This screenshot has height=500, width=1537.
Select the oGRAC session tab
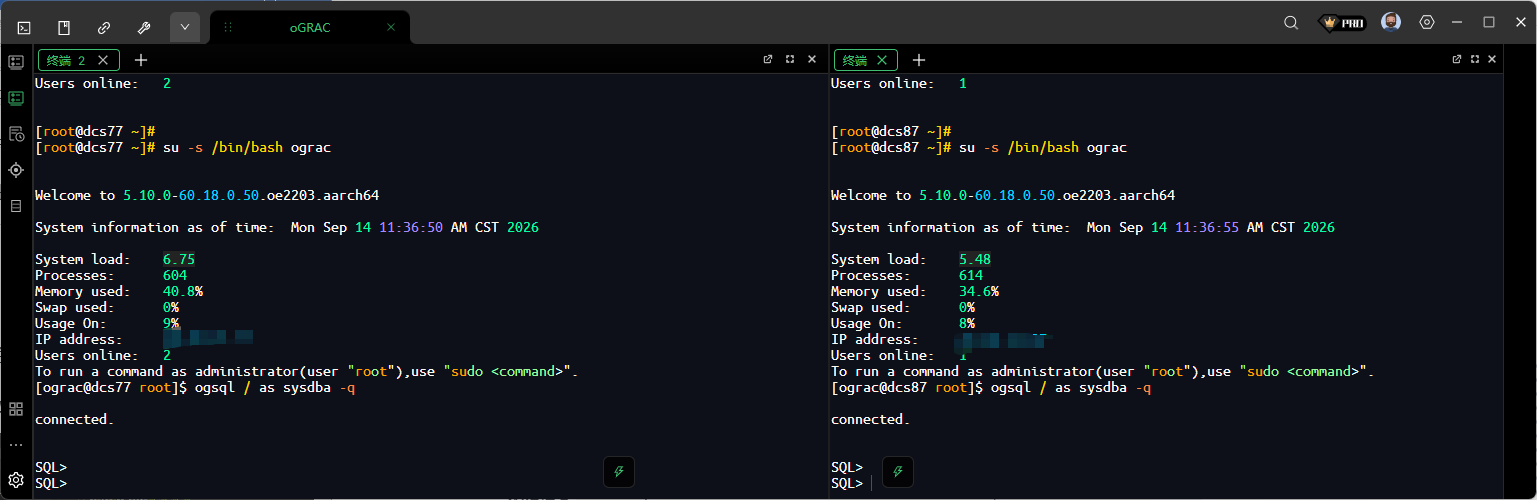(310, 28)
